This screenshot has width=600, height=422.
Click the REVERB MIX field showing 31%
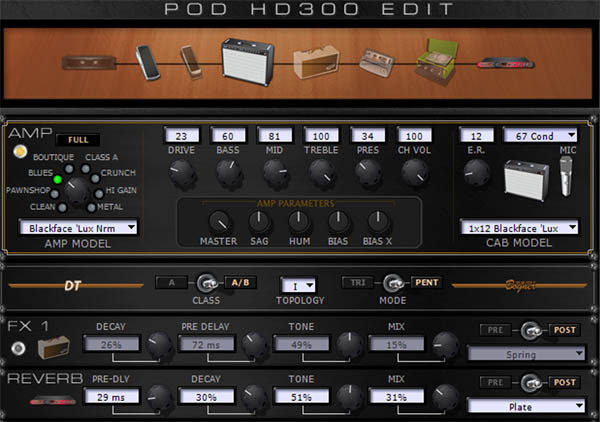396,397
